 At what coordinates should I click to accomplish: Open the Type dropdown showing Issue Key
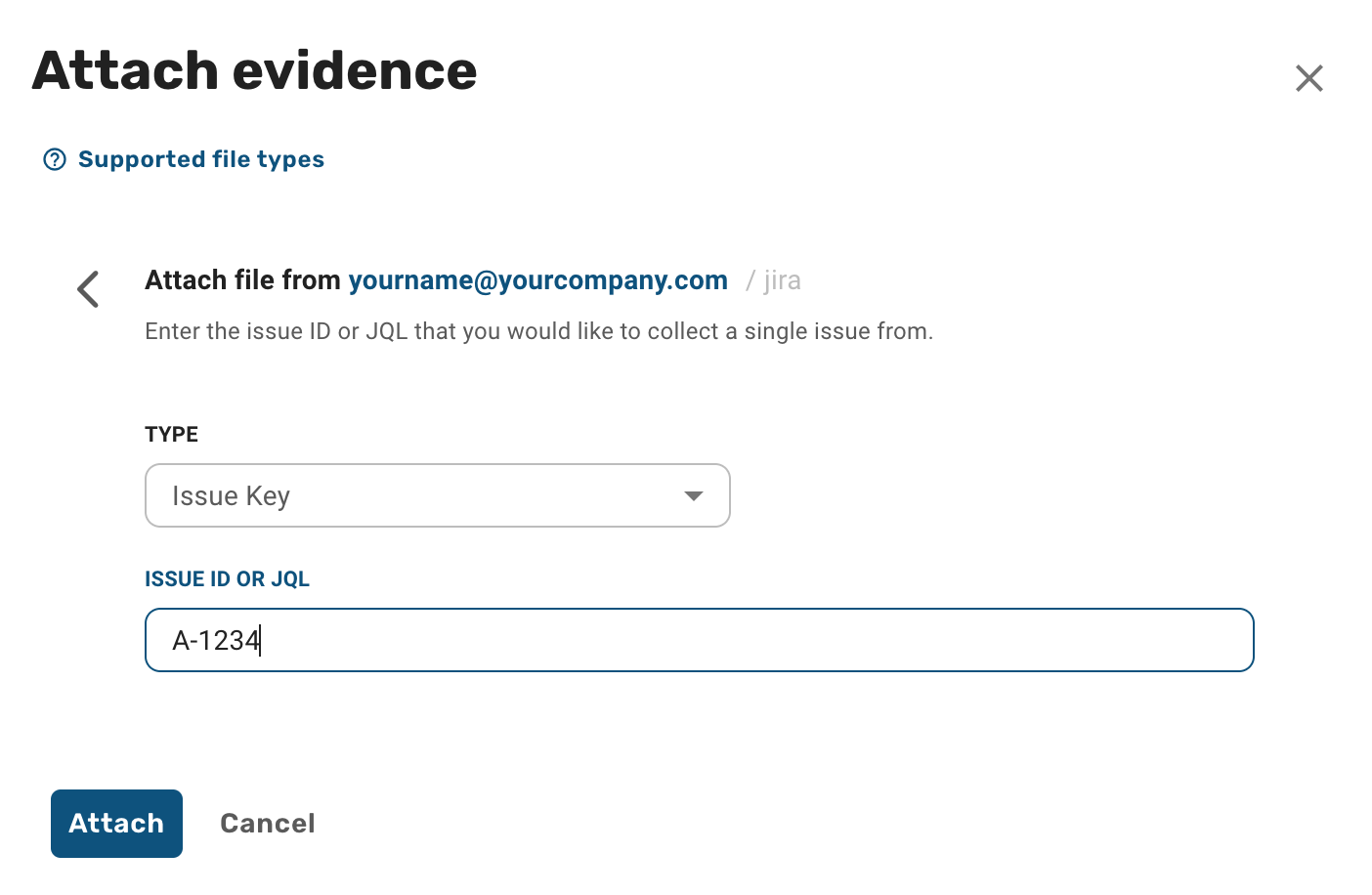pyautogui.click(x=437, y=495)
